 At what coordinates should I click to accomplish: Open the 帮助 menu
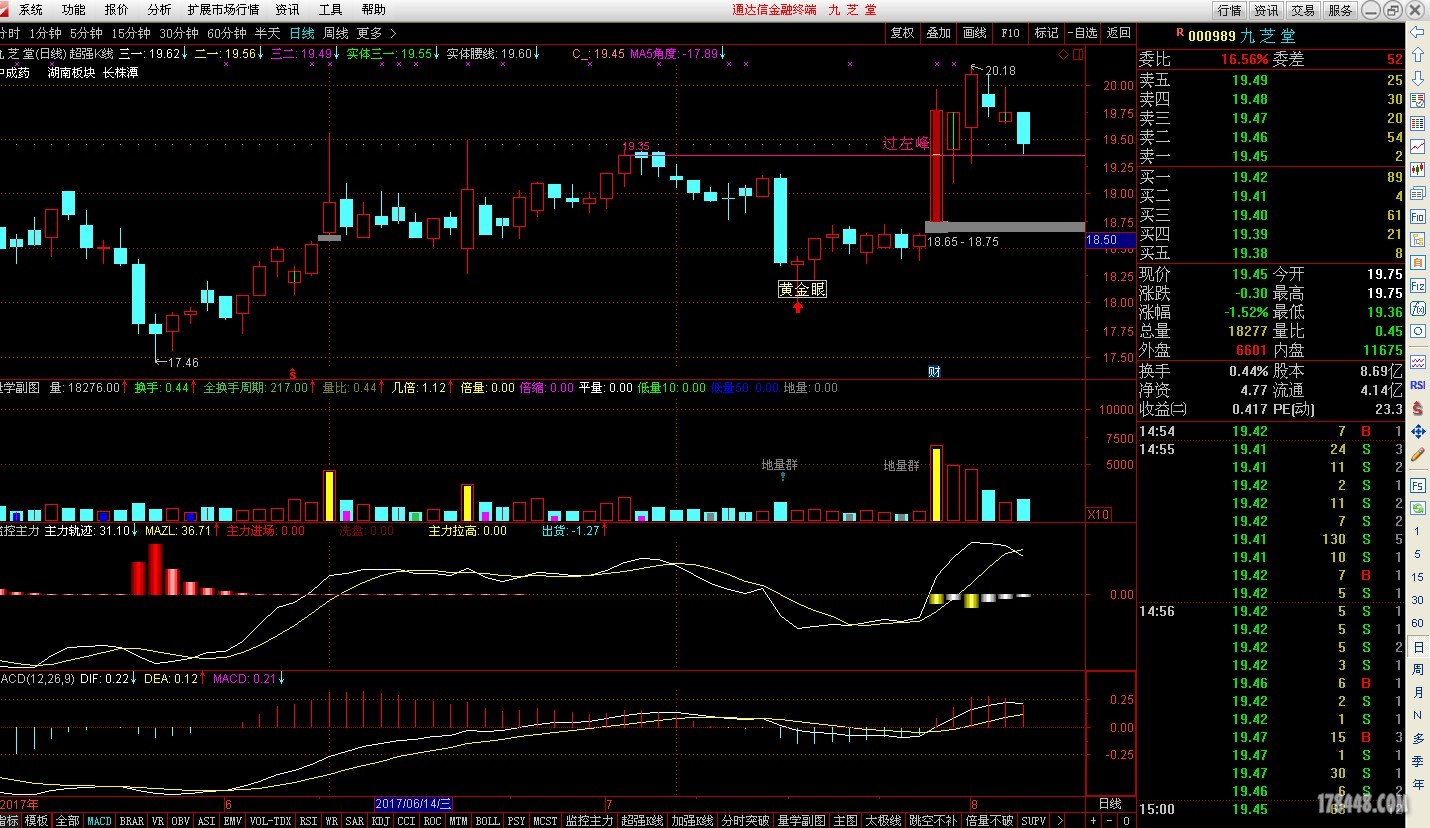click(373, 10)
